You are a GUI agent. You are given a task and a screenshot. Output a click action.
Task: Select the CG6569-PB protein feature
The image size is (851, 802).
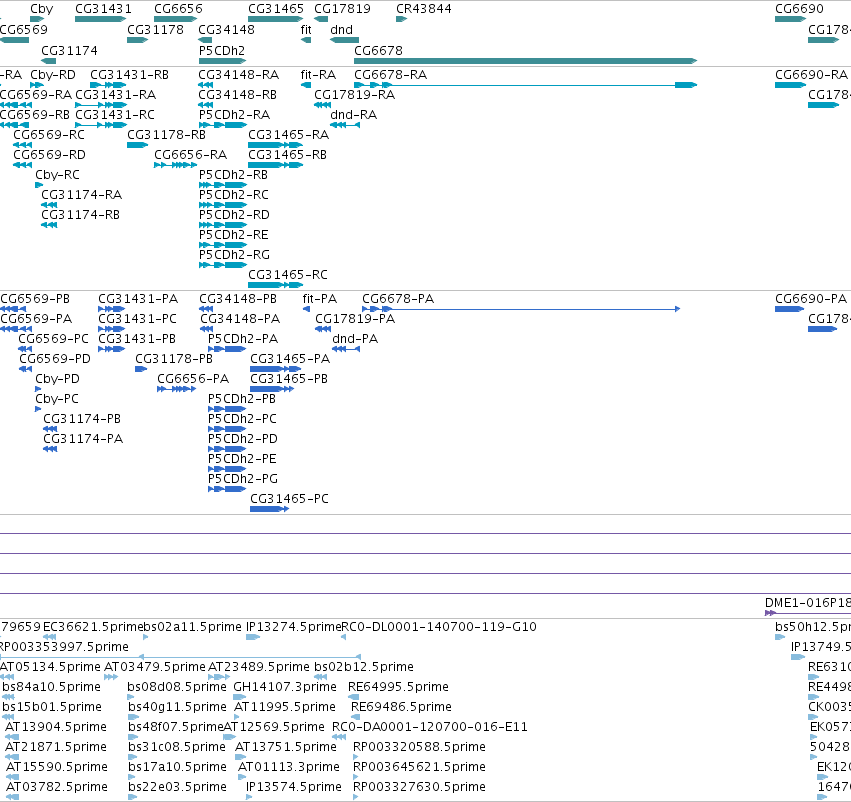[x=13, y=309]
